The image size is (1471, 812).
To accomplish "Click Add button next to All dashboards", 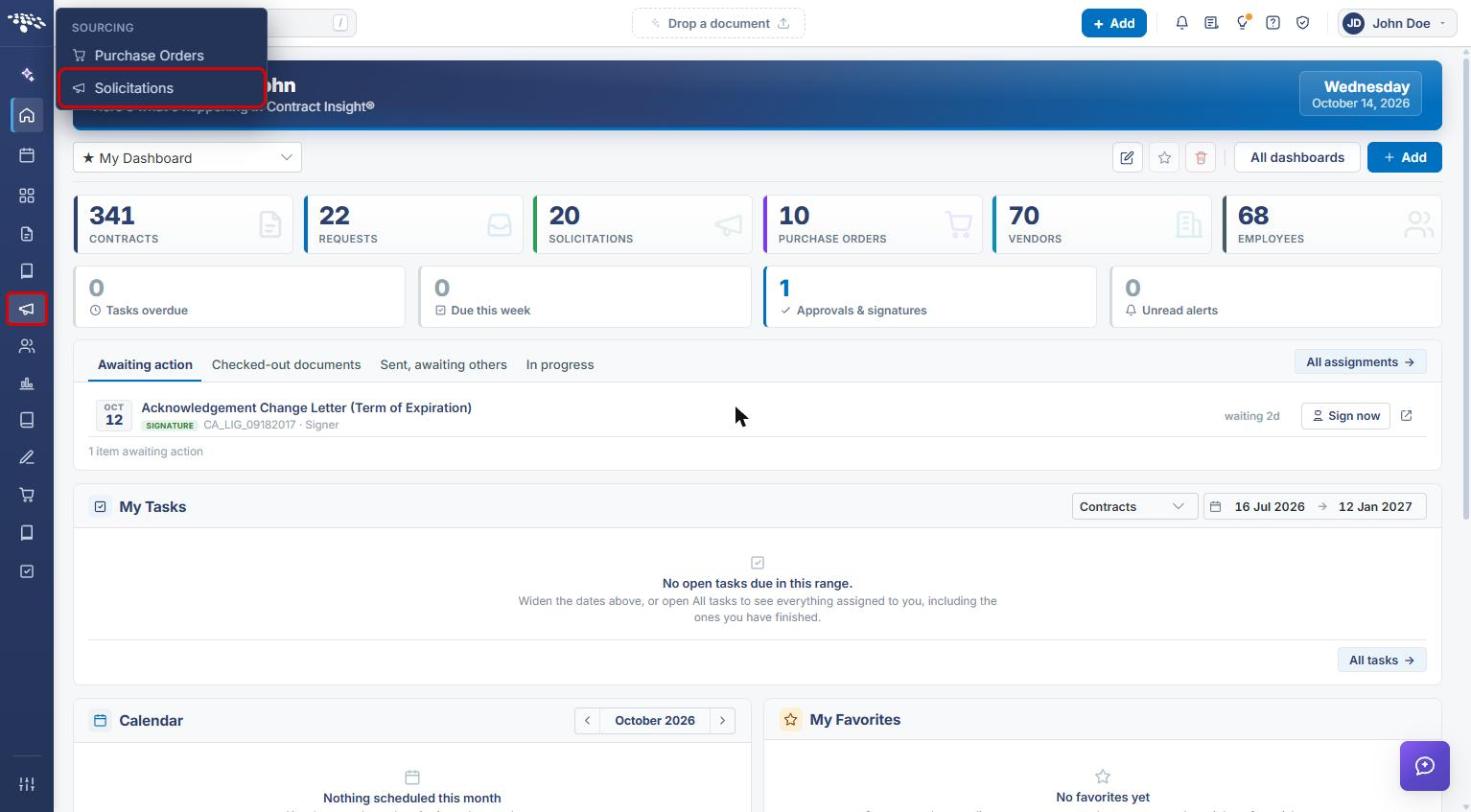I will (x=1404, y=157).
